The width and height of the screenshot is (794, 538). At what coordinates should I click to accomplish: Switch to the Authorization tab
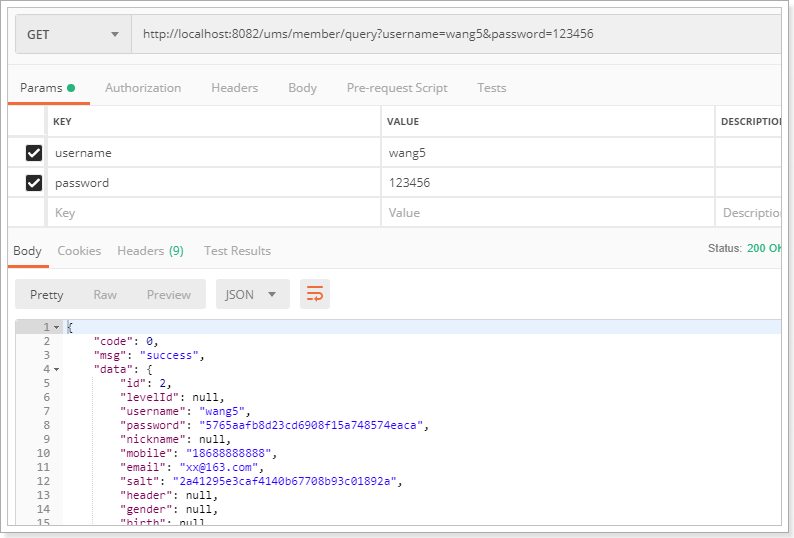click(x=143, y=88)
